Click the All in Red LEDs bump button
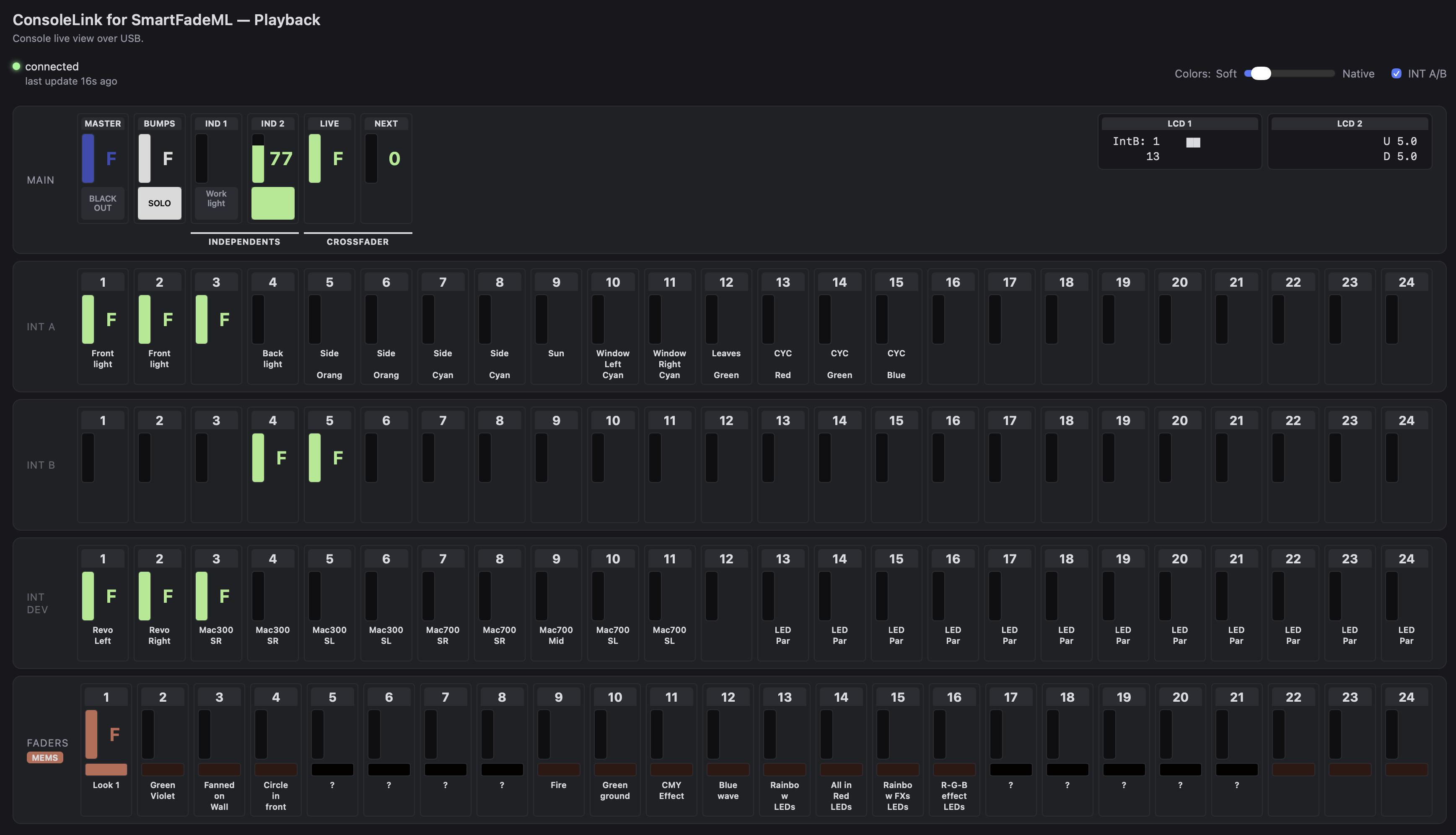 tap(841, 770)
